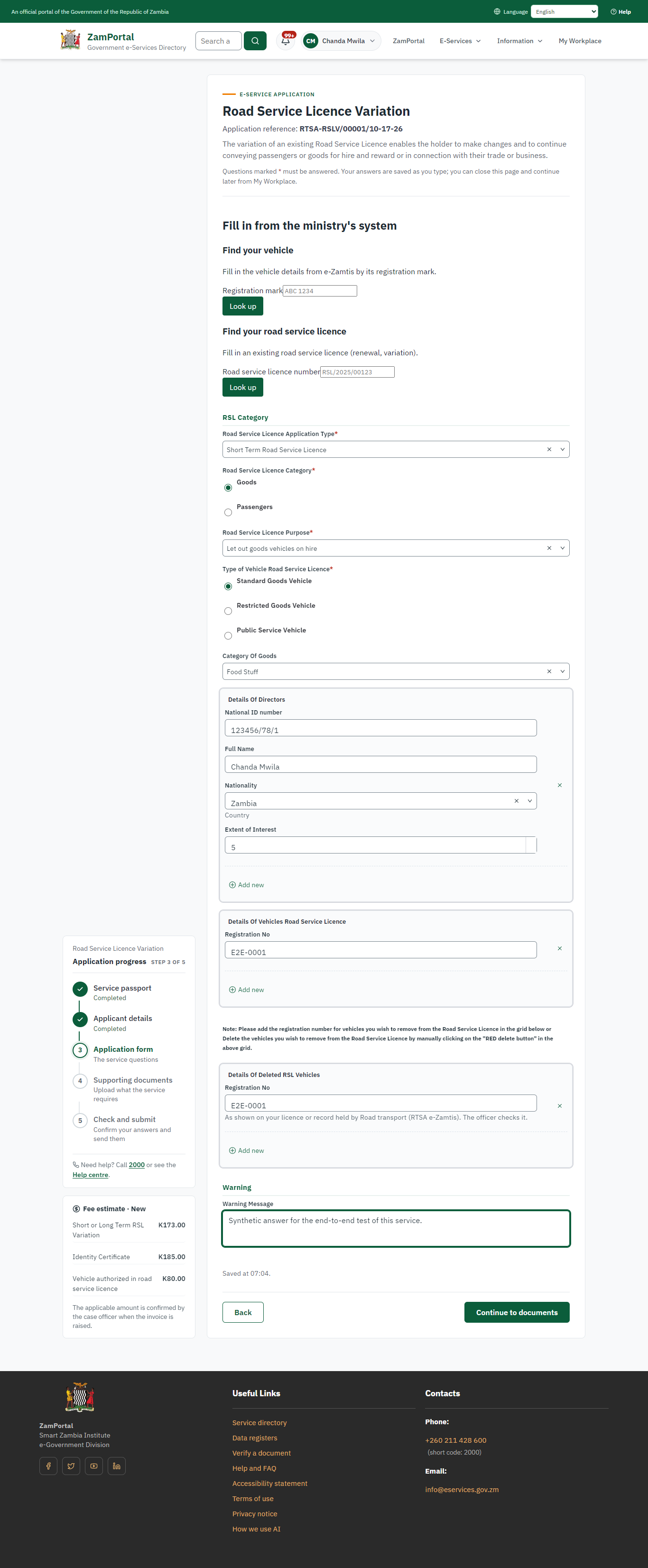Viewport: 648px width, 1568px height.
Task: Open the Facebook icon in footer
Action: (x=48, y=1466)
